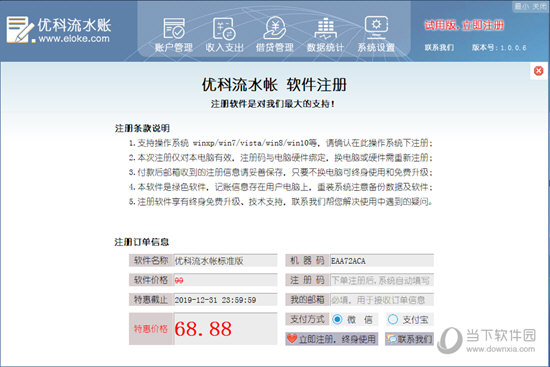Screen dimensions: 550x367
Task: Open the 收入支出 income and expense icon
Action: pos(224,35)
